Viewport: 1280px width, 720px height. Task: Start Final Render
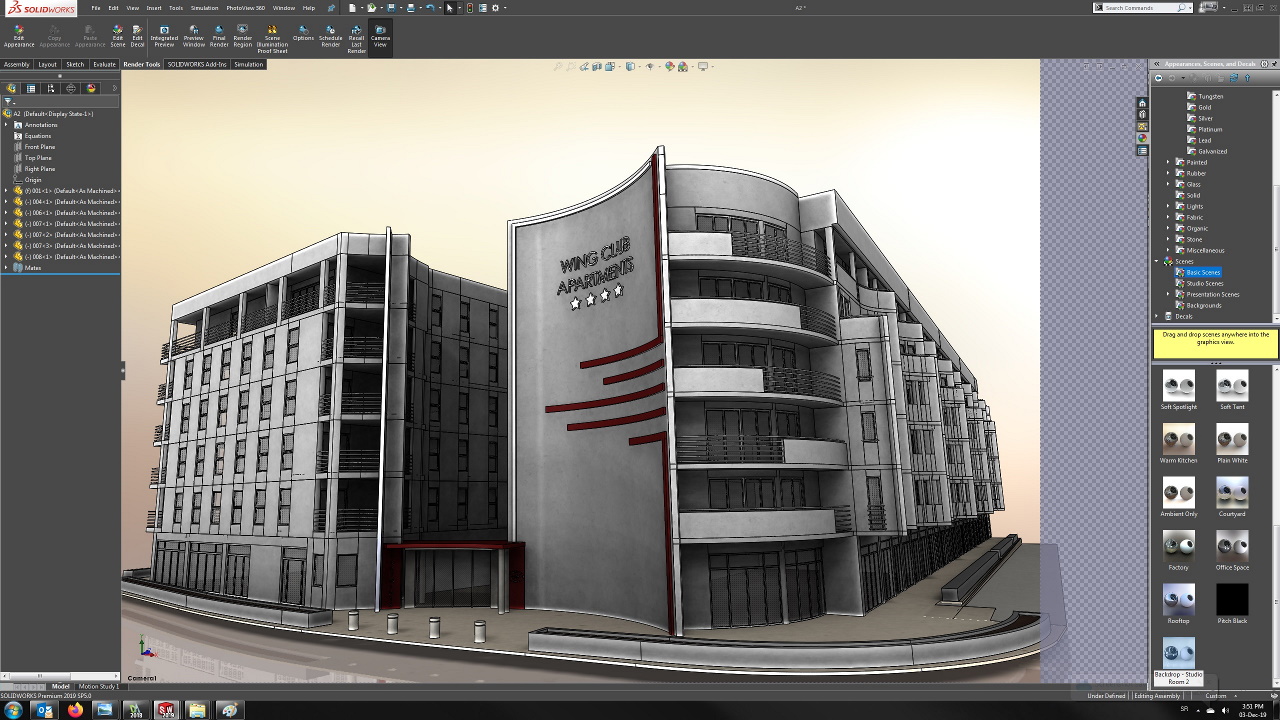coord(219,36)
